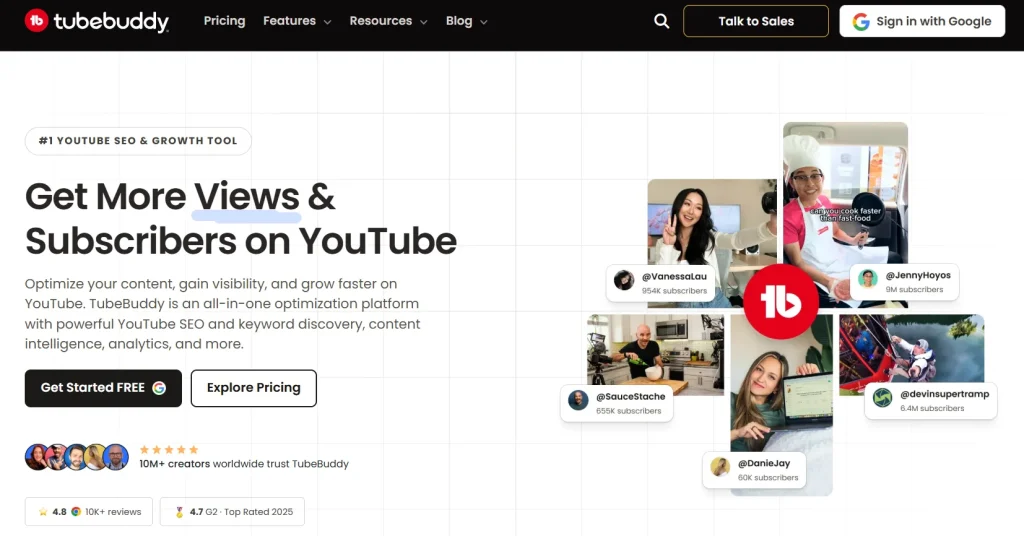Click the group of creator avatars
This screenshot has height=536, width=1024.
pyautogui.click(x=77, y=457)
